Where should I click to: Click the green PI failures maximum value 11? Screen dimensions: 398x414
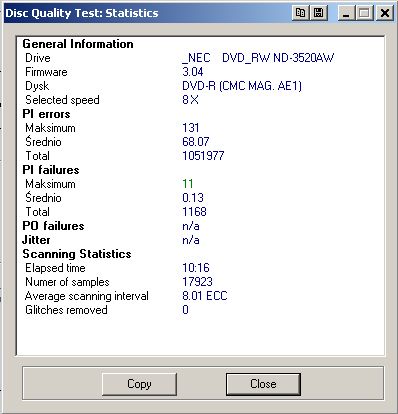pos(188,184)
